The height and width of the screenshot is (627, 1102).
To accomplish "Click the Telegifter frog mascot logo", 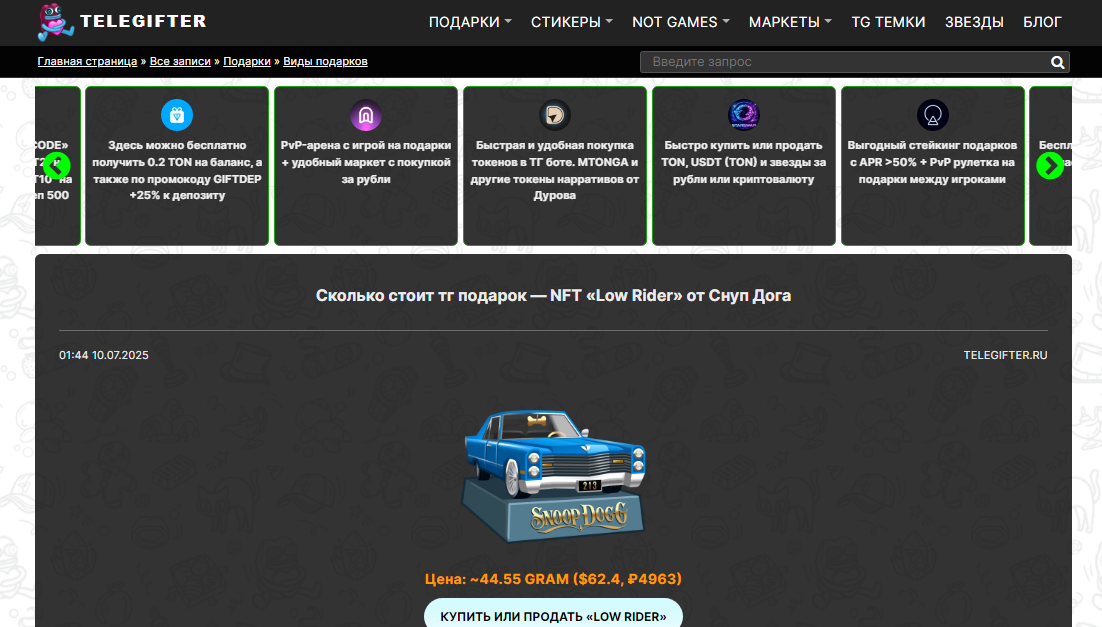I will click(x=56, y=22).
